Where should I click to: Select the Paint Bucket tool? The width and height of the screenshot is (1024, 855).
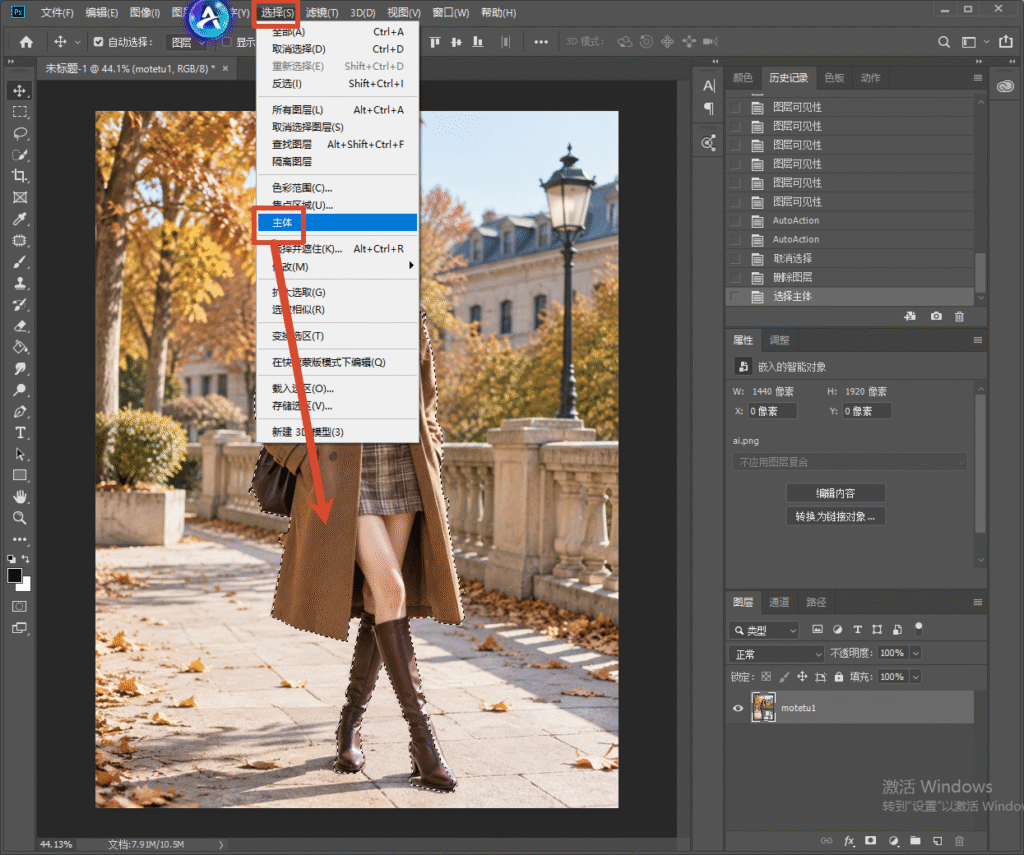tap(20, 347)
